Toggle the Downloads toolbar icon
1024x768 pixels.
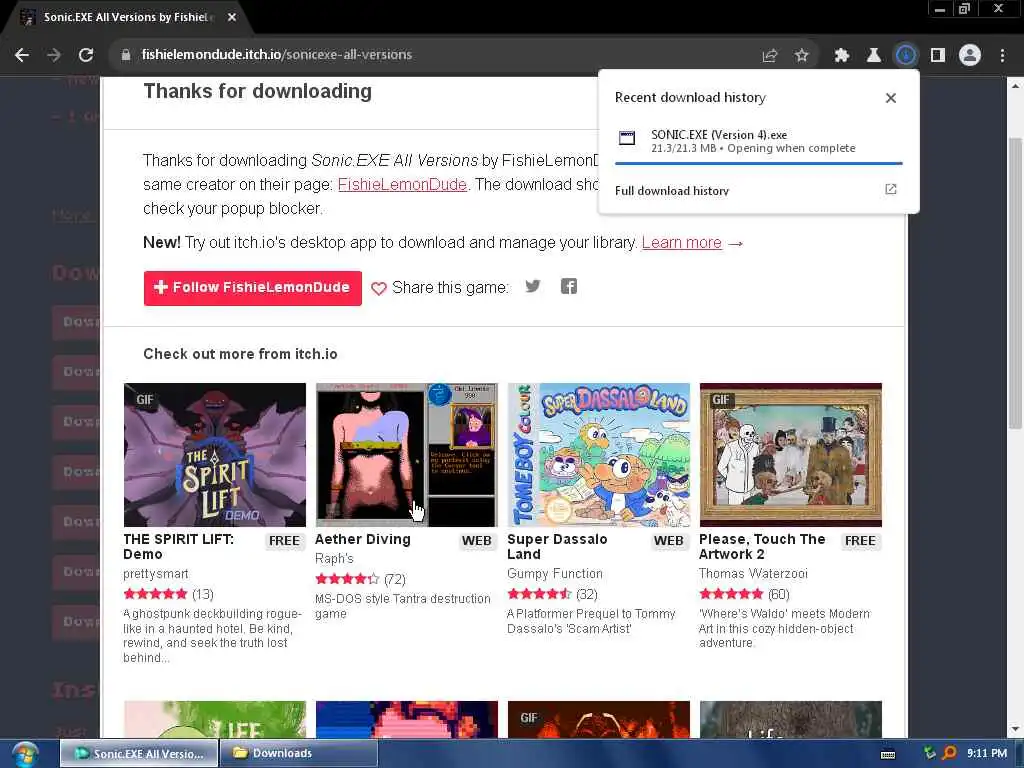[x=906, y=56]
